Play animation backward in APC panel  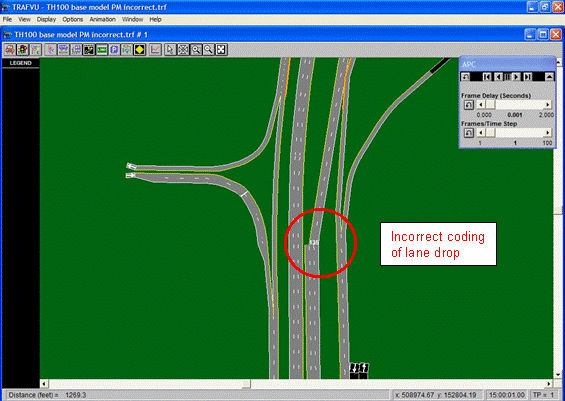(x=498, y=77)
